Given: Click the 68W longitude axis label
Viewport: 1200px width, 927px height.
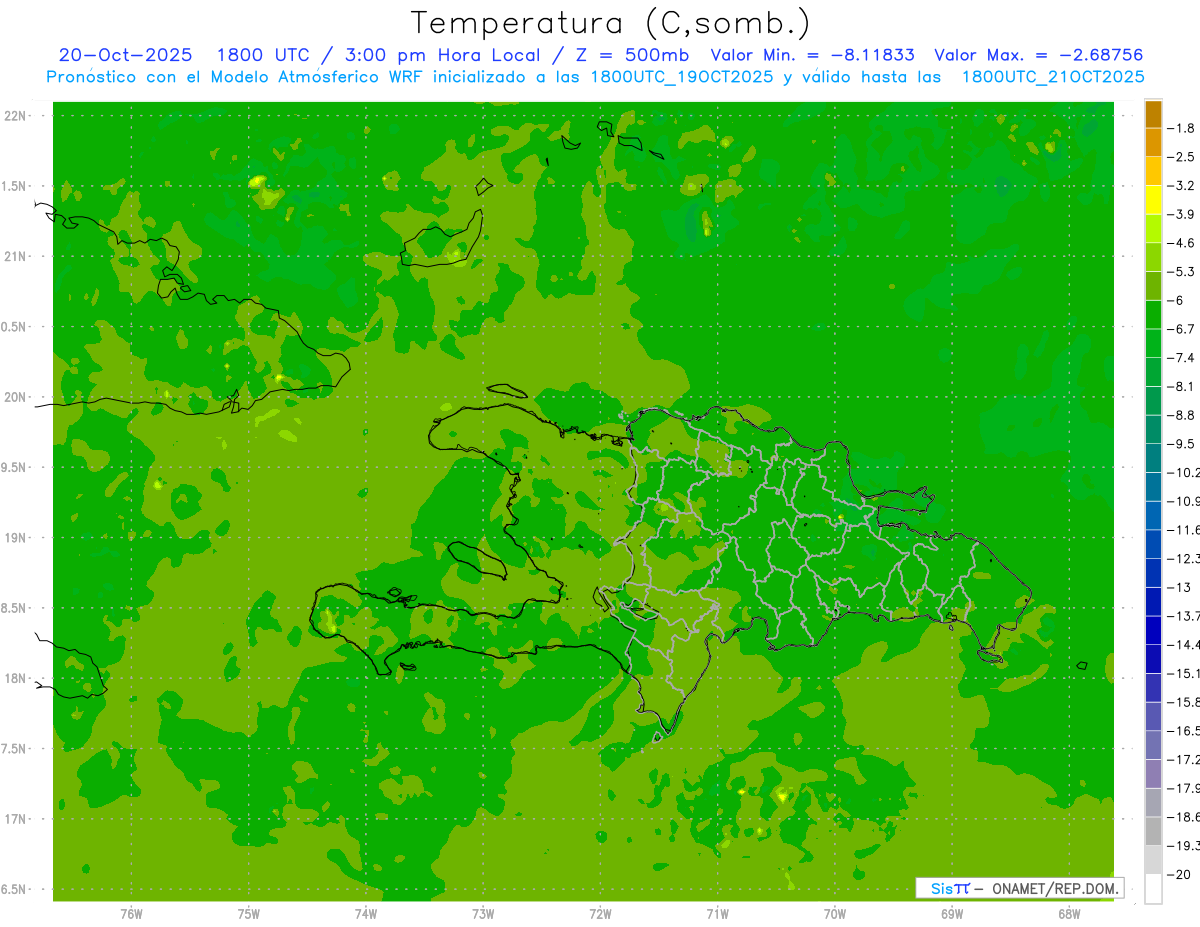Looking at the screenshot, I should point(1068,913).
